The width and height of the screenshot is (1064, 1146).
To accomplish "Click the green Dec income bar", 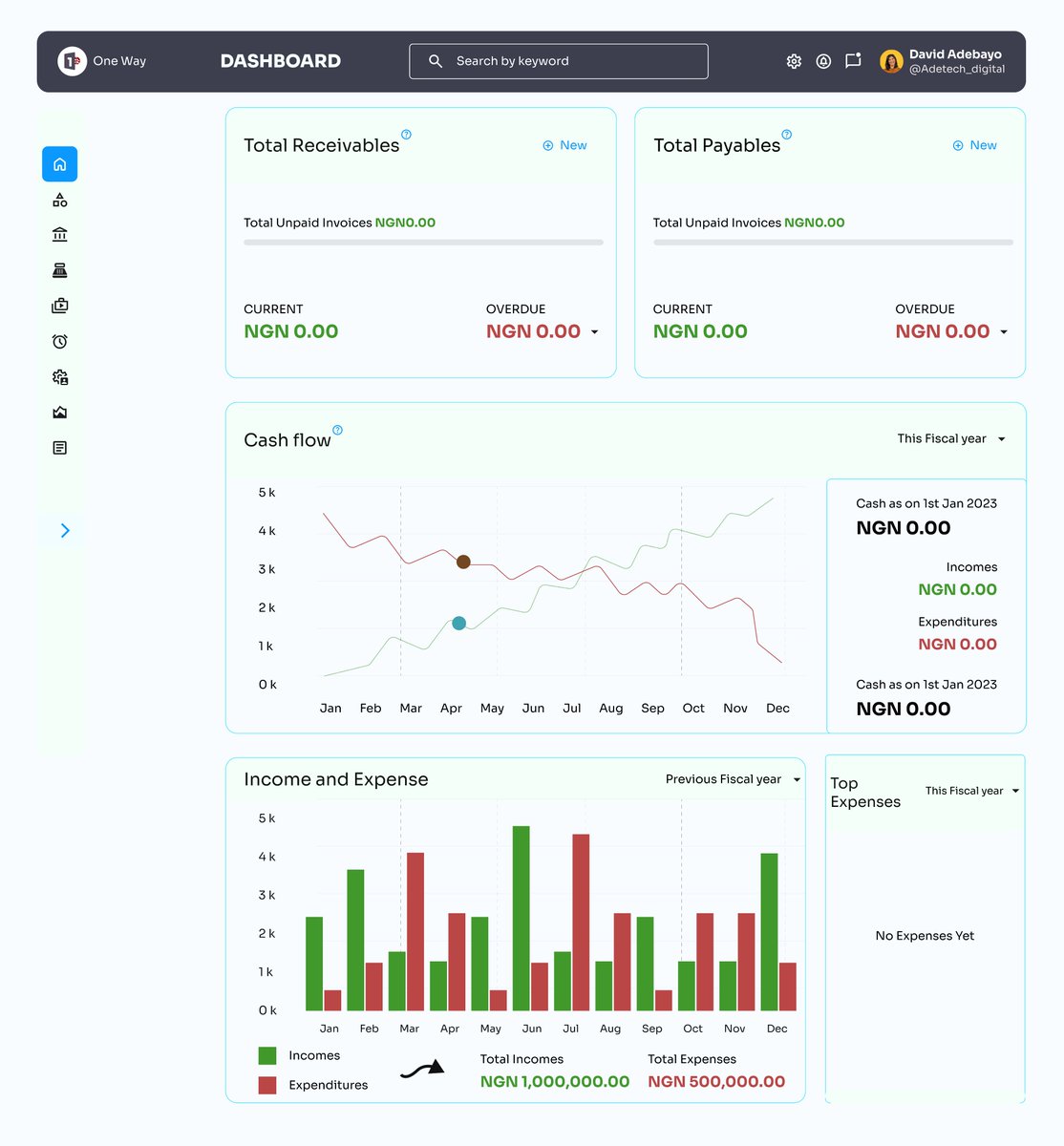I will (x=769, y=932).
